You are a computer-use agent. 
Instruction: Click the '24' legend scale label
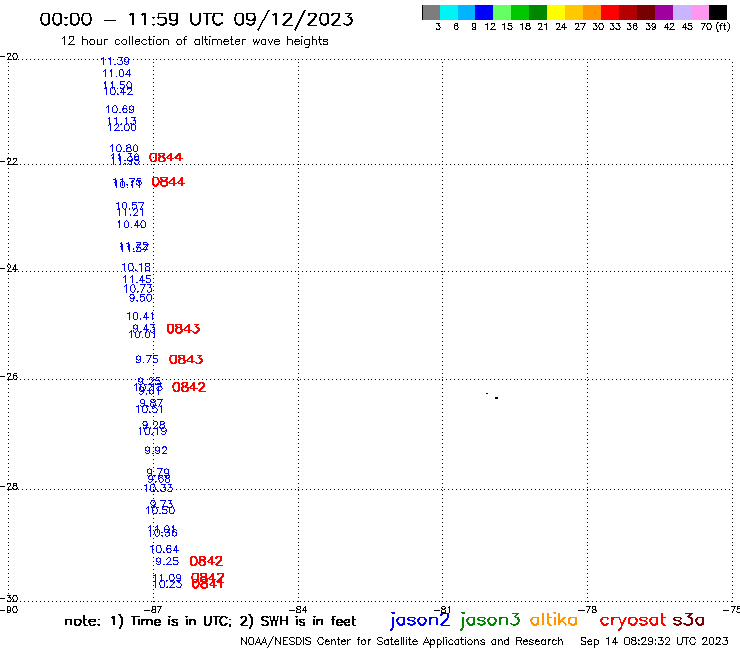[561, 27]
